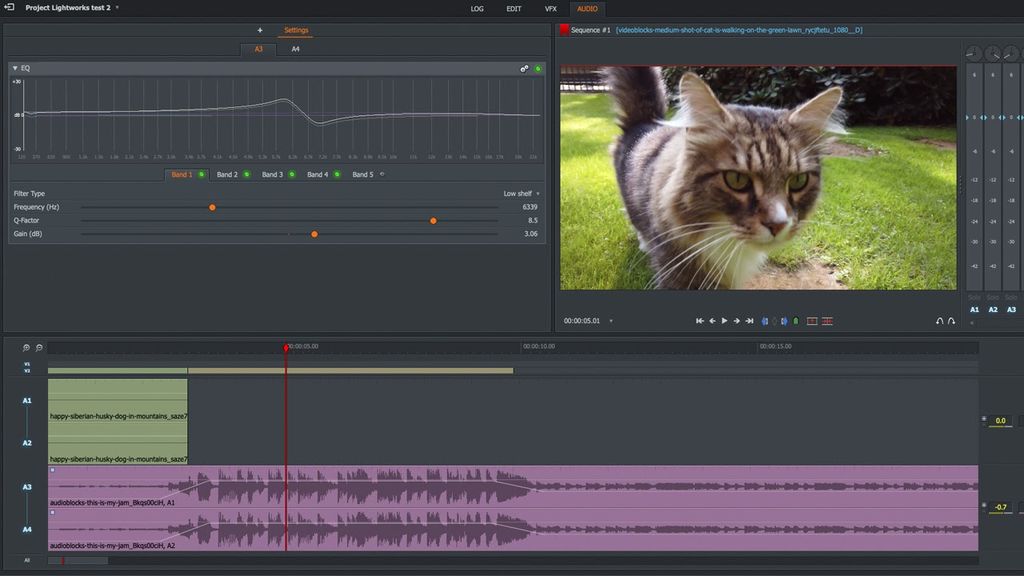Click the go-to-start transport icon

pyautogui.click(x=700, y=321)
